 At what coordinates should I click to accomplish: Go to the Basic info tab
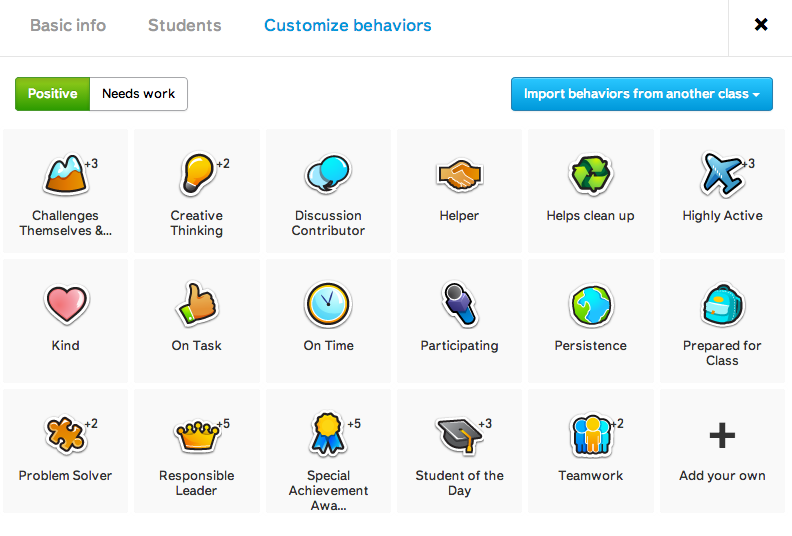(68, 25)
